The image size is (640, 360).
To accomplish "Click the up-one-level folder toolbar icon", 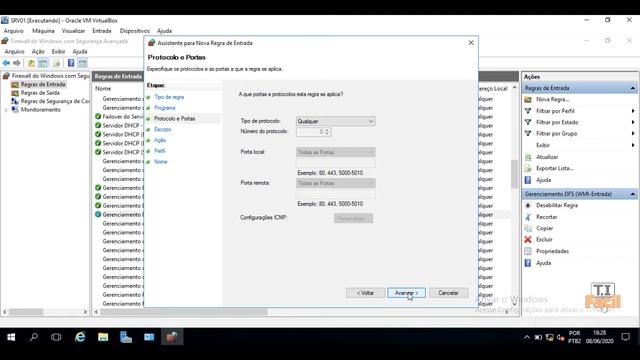I will click(x=31, y=63).
